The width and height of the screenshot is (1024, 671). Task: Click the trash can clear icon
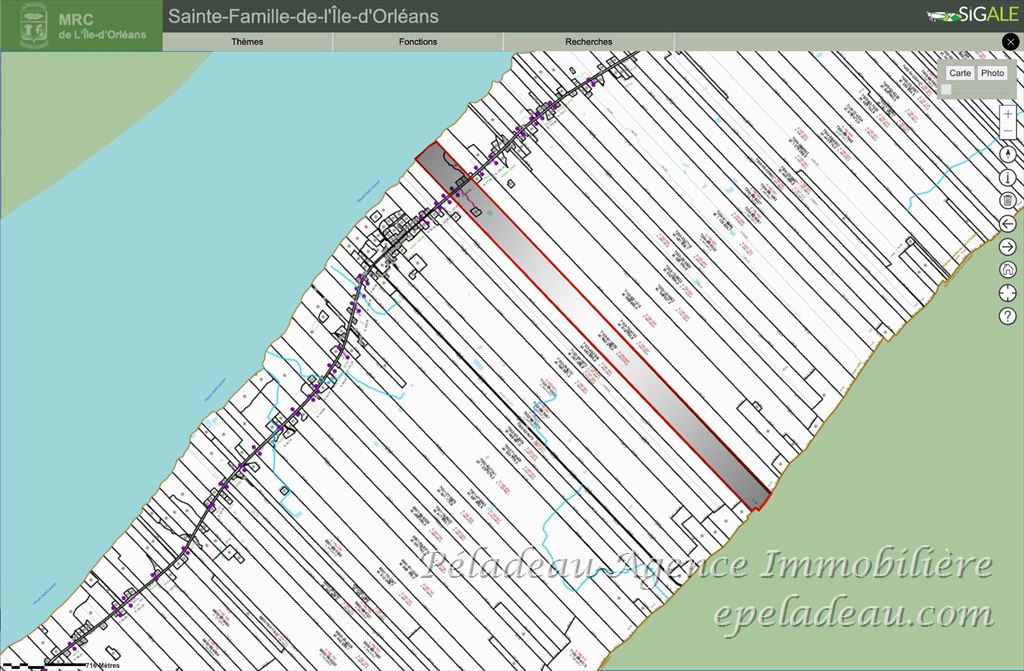pos(1008,200)
